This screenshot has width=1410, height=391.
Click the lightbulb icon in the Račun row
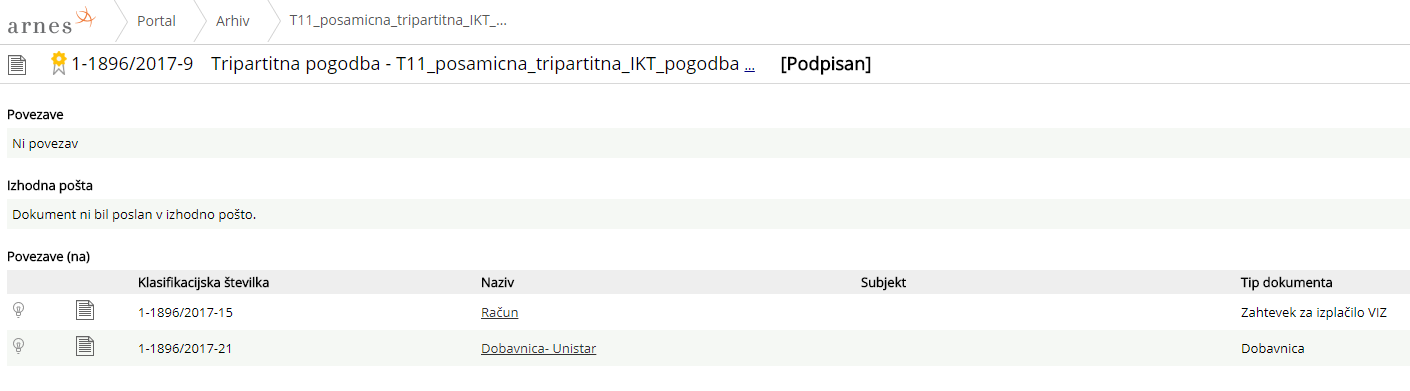coord(18,311)
